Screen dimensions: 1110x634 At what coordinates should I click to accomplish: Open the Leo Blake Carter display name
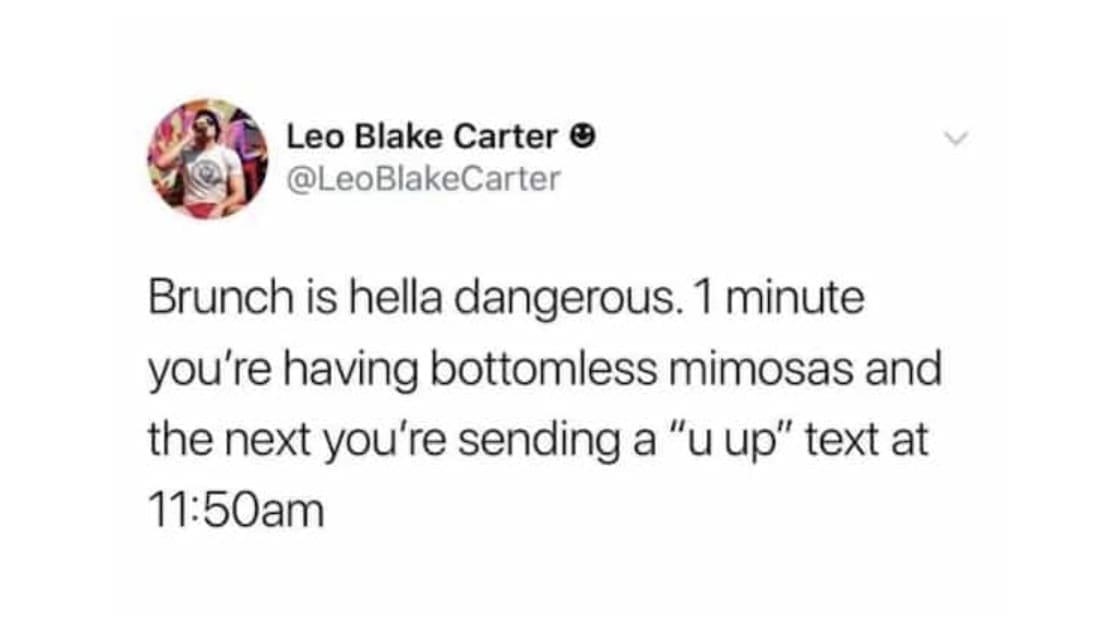pyautogui.click(x=422, y=137)
